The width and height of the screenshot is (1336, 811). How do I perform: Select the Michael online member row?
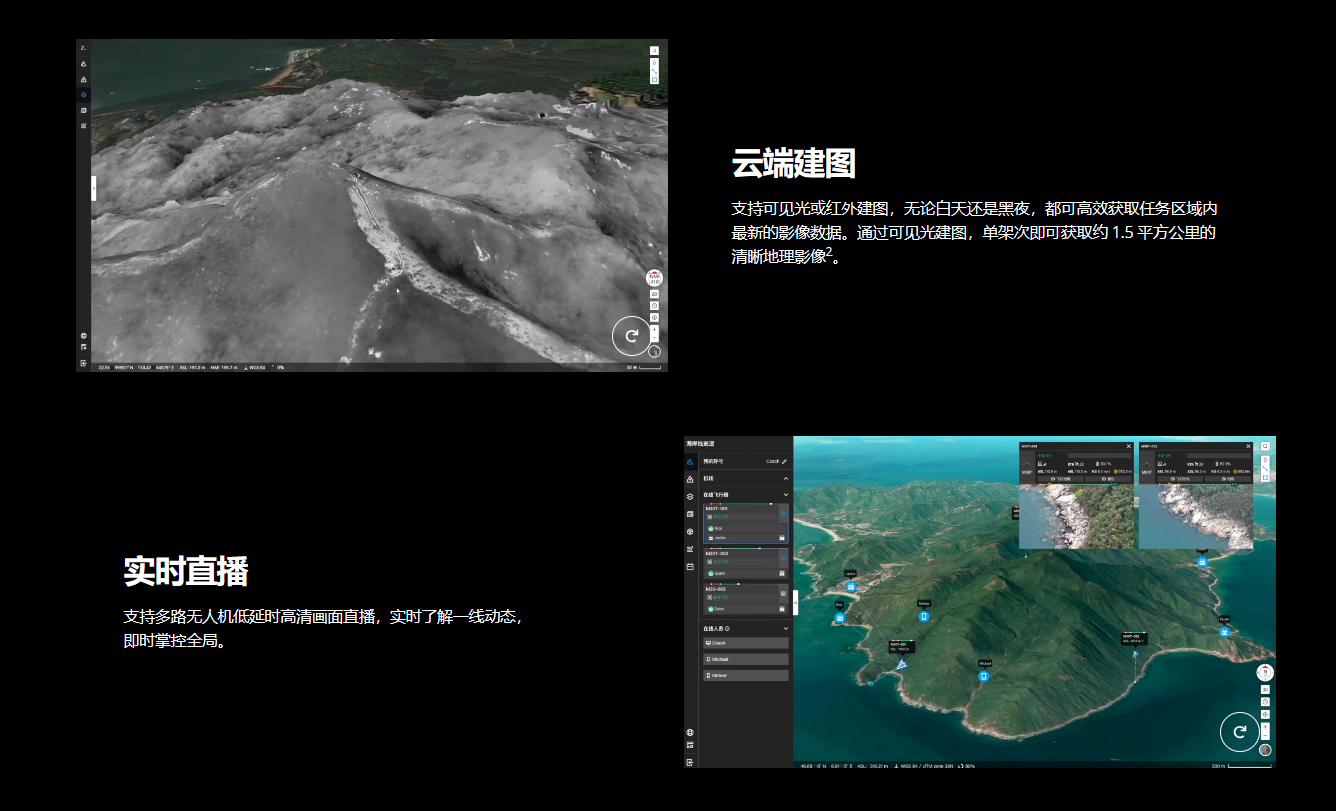tap(746, 659)
